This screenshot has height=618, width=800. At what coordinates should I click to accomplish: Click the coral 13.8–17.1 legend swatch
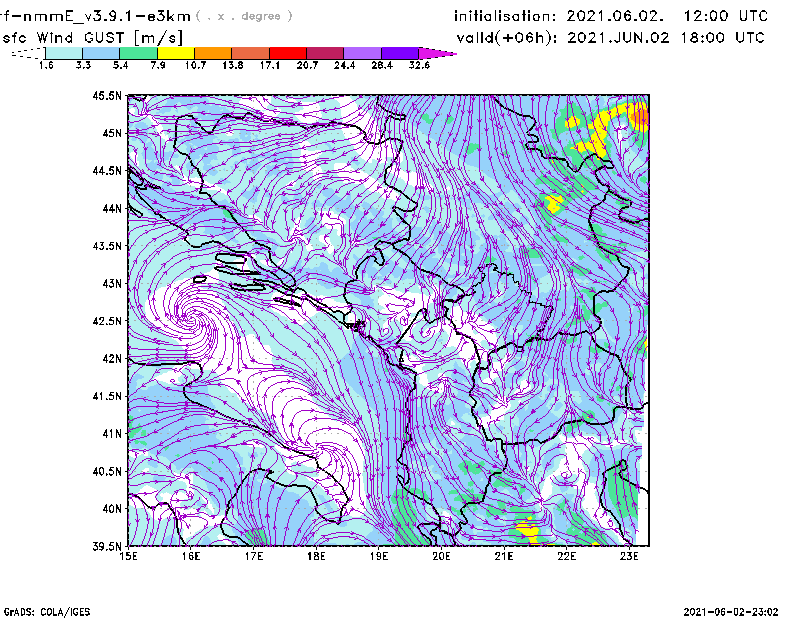[251, 53]
